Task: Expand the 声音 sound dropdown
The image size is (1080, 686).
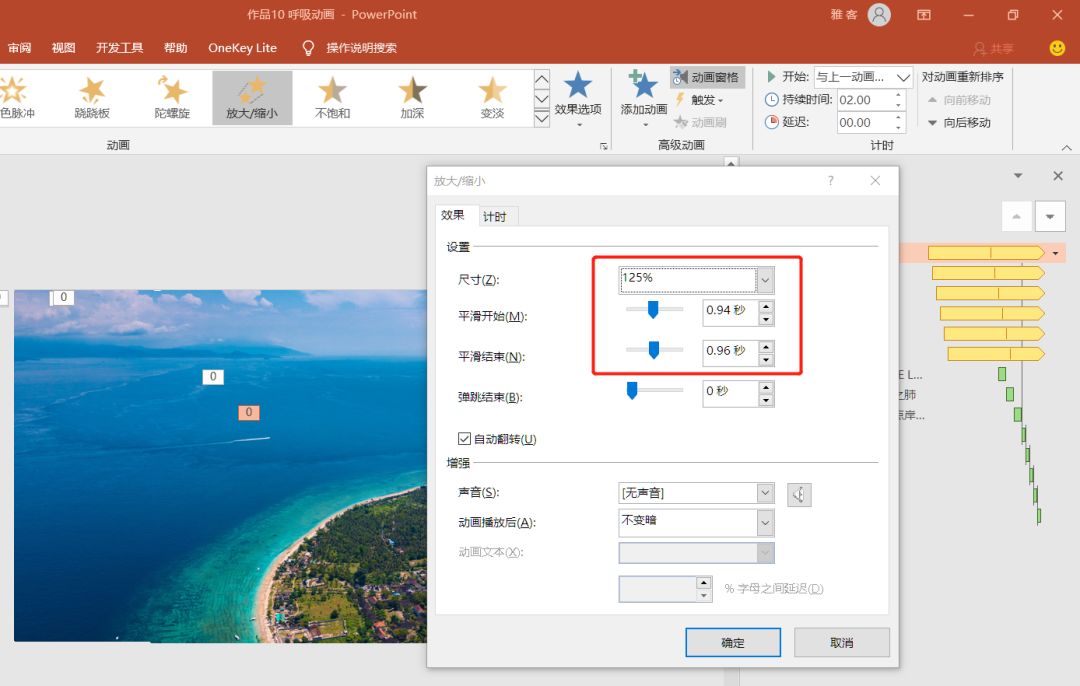Action: click(x=765, y=493)
